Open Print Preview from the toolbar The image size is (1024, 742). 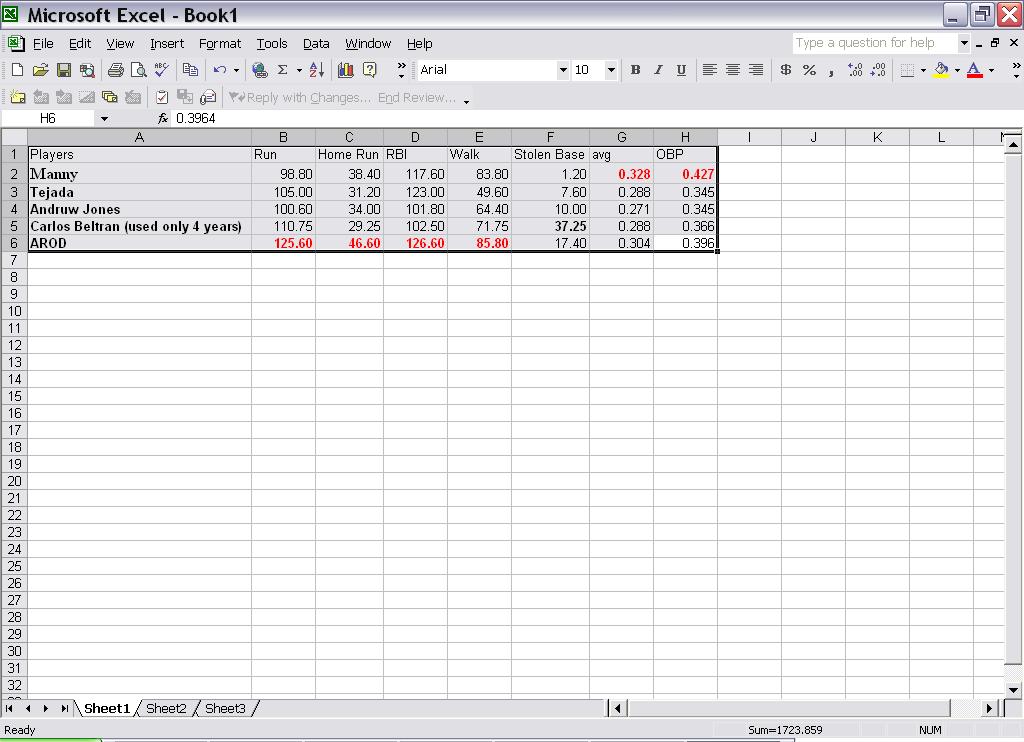click(137, 70)
